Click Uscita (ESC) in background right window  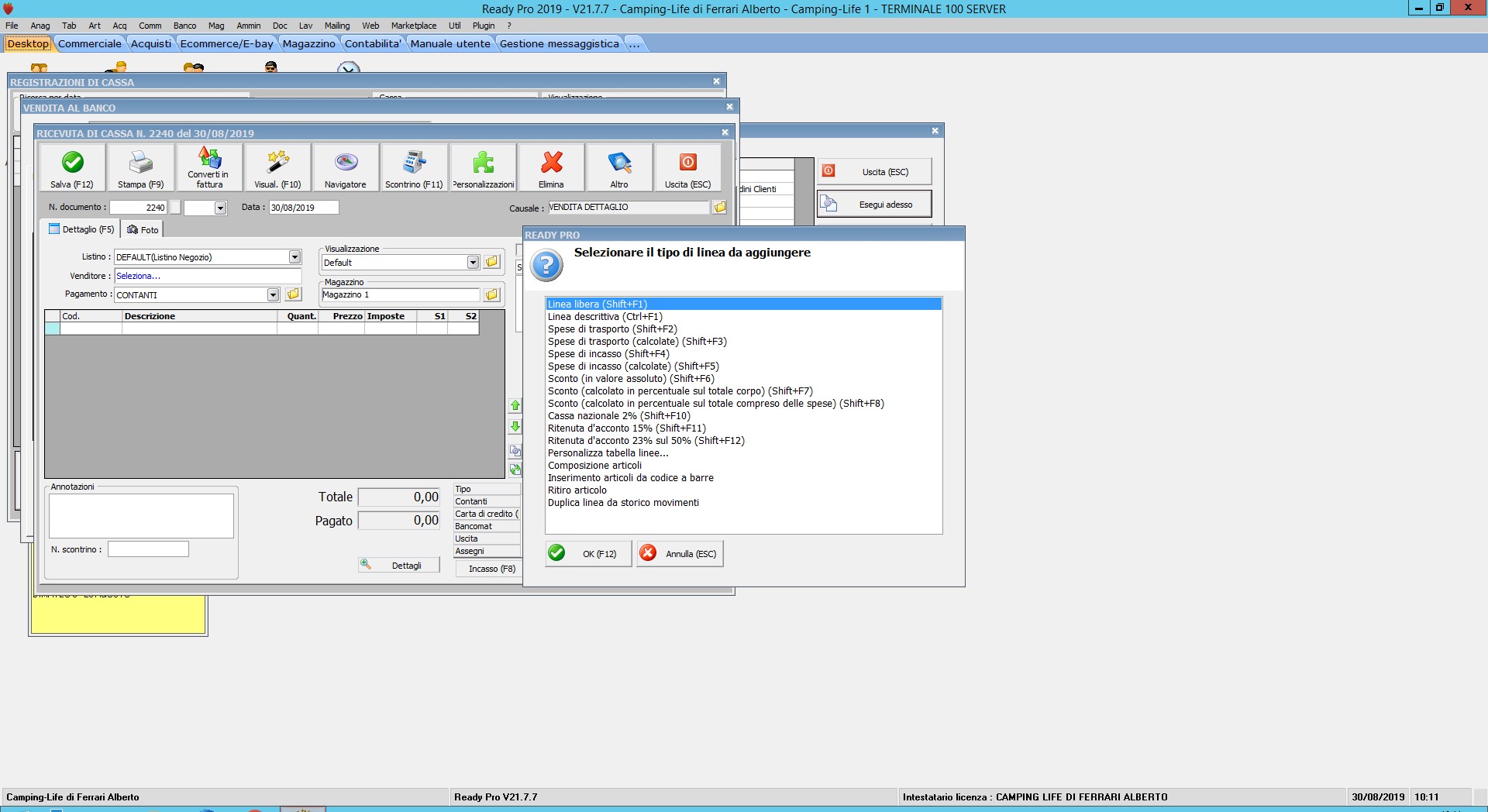coord(874,171)
